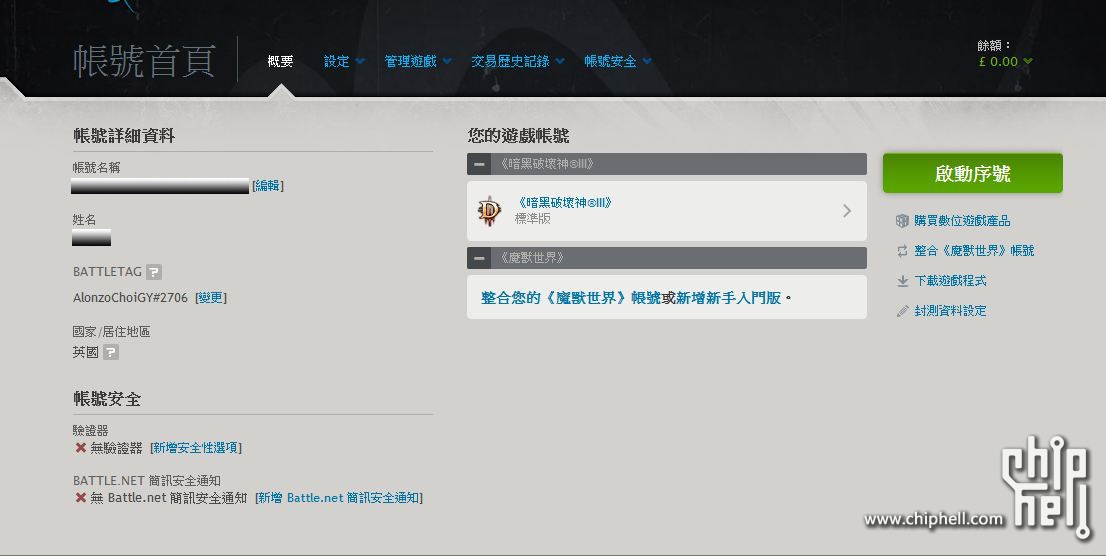Open 封測資料設定 link
Screen dimensions: 1106x556
pos(950,310)
